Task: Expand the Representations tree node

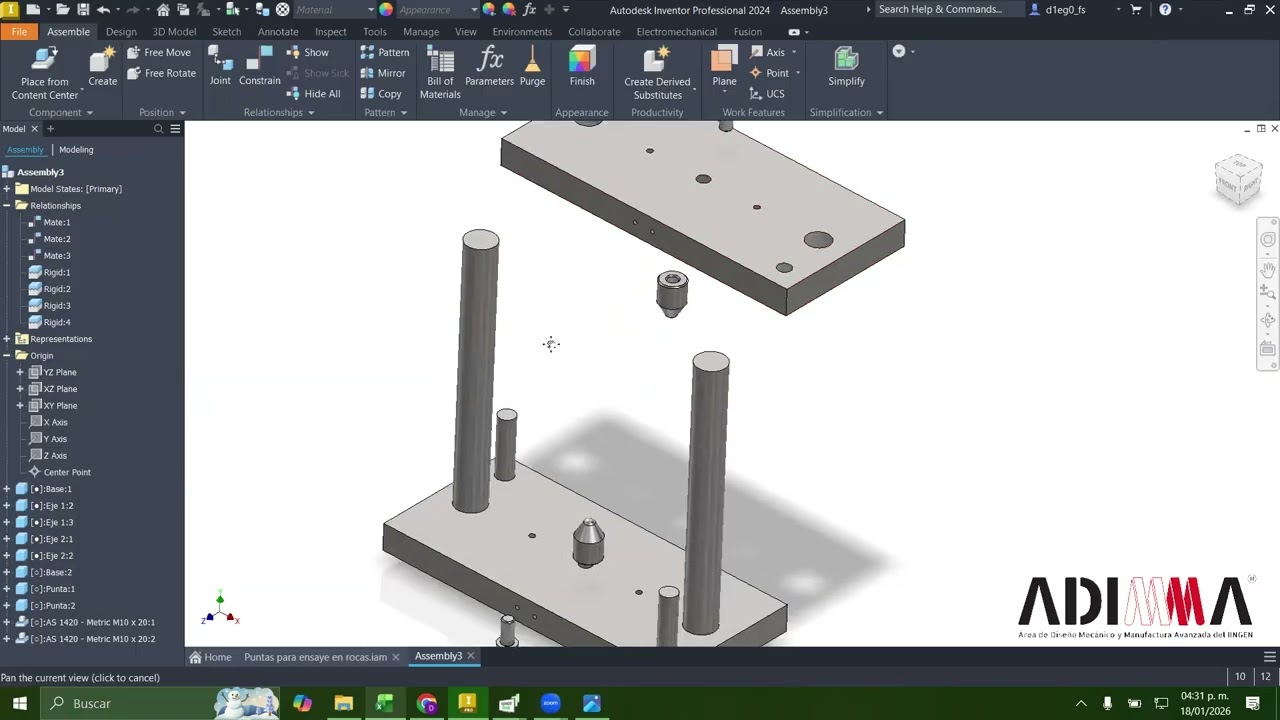Action: coord(7,339)
